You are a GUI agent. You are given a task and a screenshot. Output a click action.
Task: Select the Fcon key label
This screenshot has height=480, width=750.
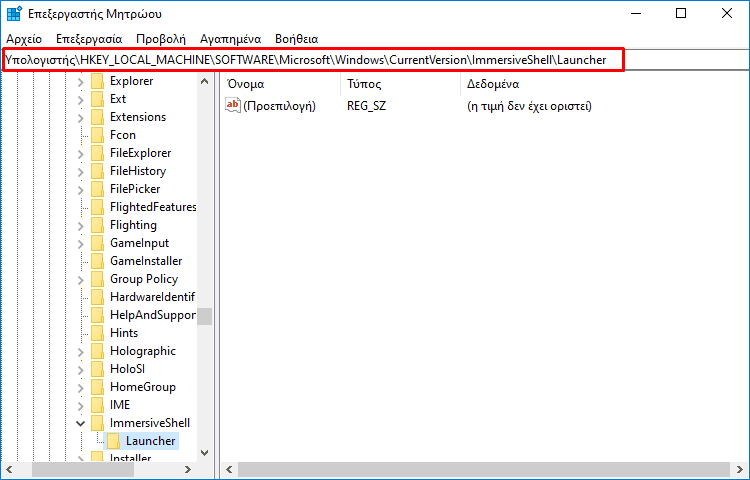[x=123, y=135]
